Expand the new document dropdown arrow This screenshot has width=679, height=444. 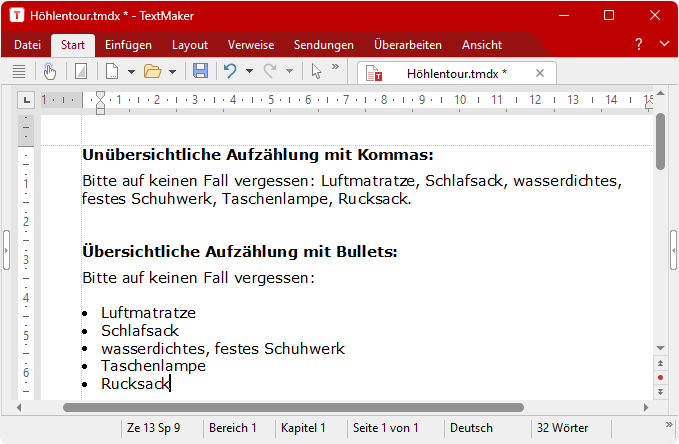tap(131, 71)
